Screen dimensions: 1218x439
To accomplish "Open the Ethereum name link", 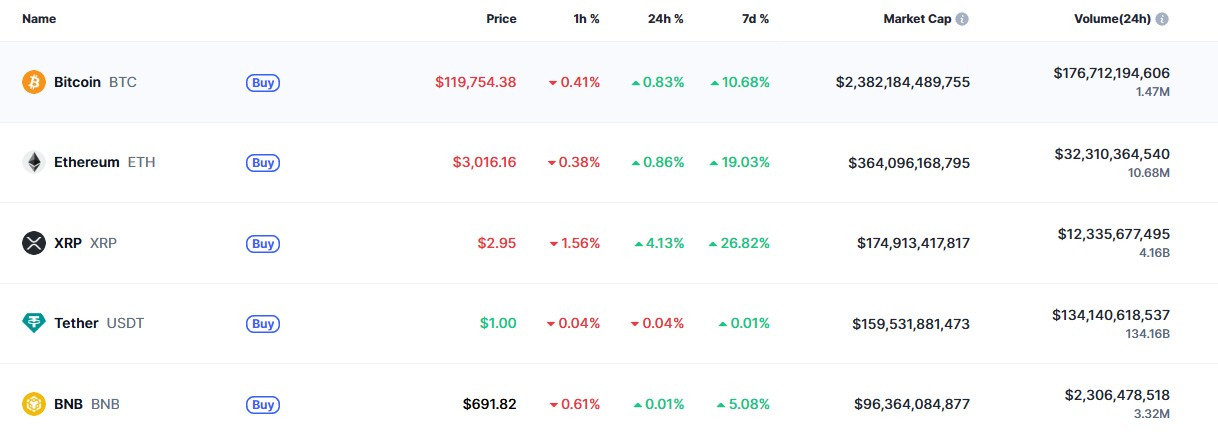I will tap(87, 162).
